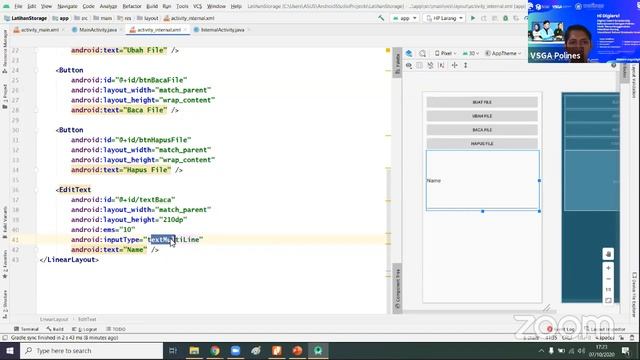Open Google Chrome from the taskbar

pyautogui.click(x=215, y=351)
